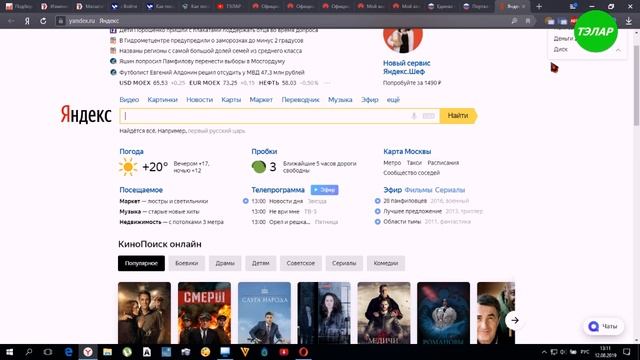This screenshot has height=360, width=640.
Task: Click the lock site security icon
Action: [x=60, y=21]
